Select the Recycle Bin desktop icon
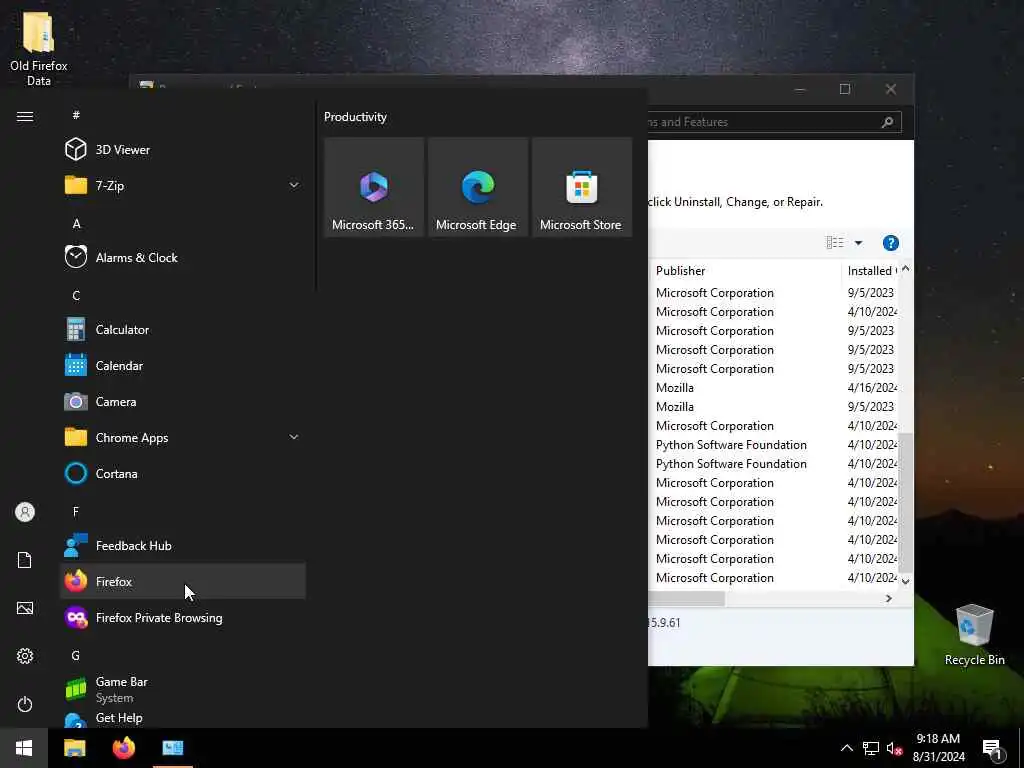The width and height of the screenshot is (1024, 768). click(974, 635)
